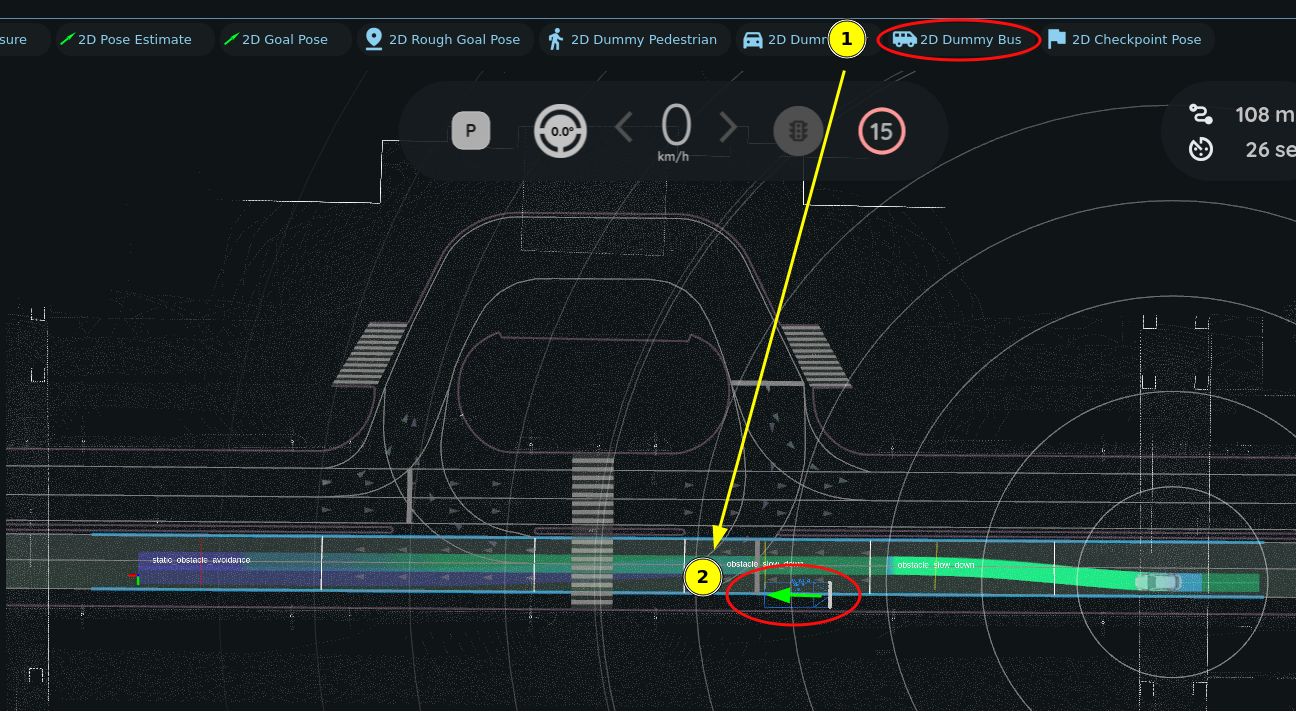Click the ego vehicle on the map

1157,581
